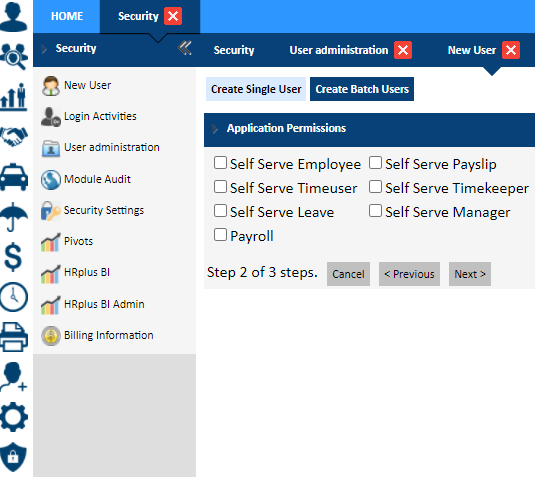Collapse the Application Permissions section arrow
535x477 pixels.
[x=215, y=129]
